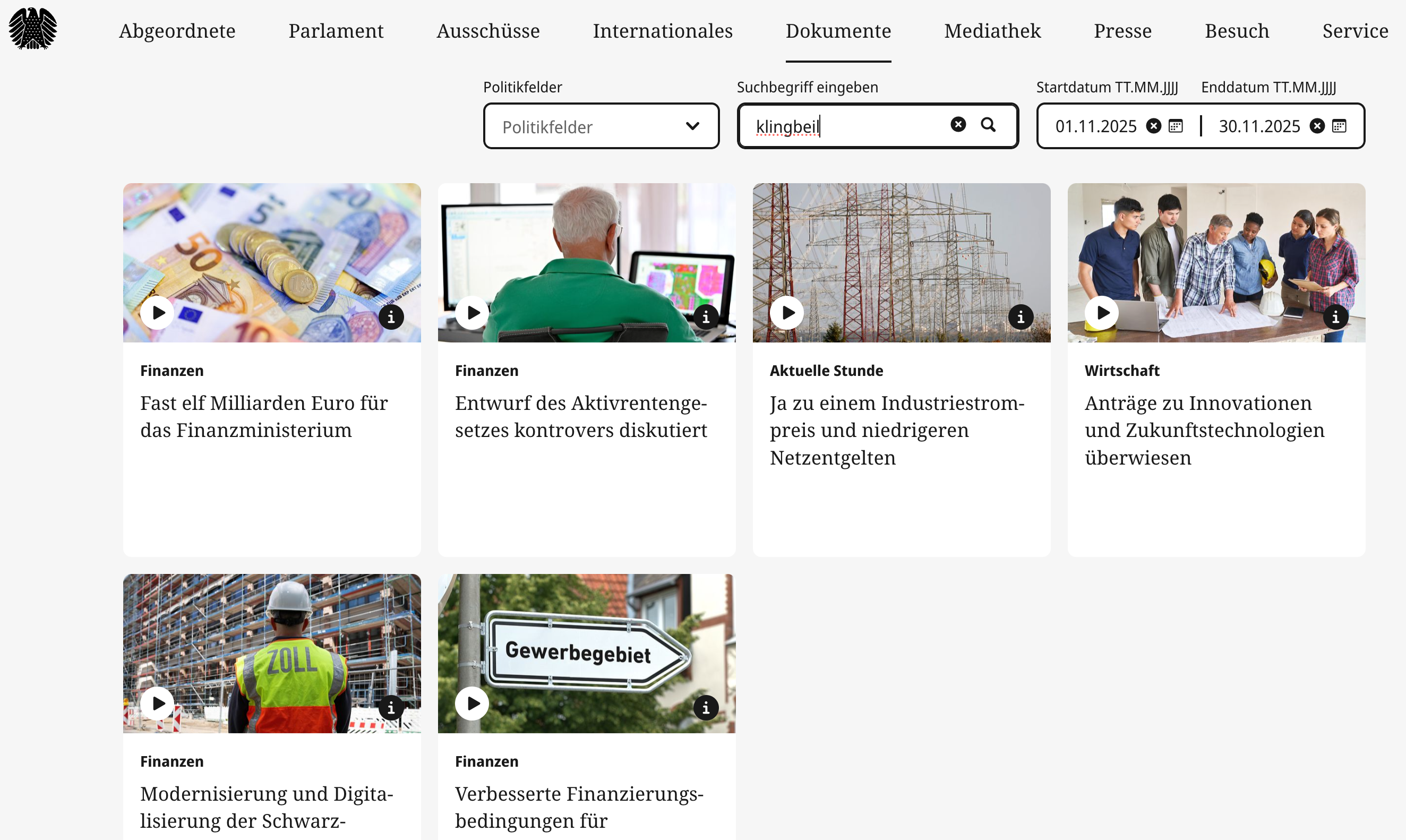The width and height of the screenshot is (1406, 840).
Task: Clear the end date 30.11.2025
Action: click(x=1317, y=126)
